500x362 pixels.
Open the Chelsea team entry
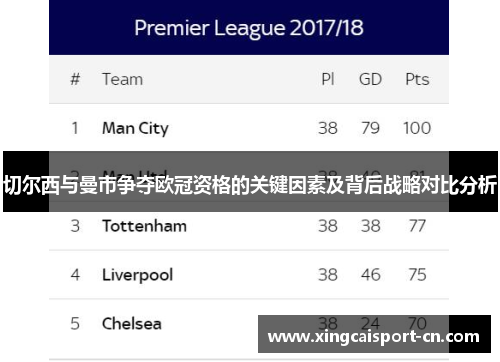[x=132, y=324]
